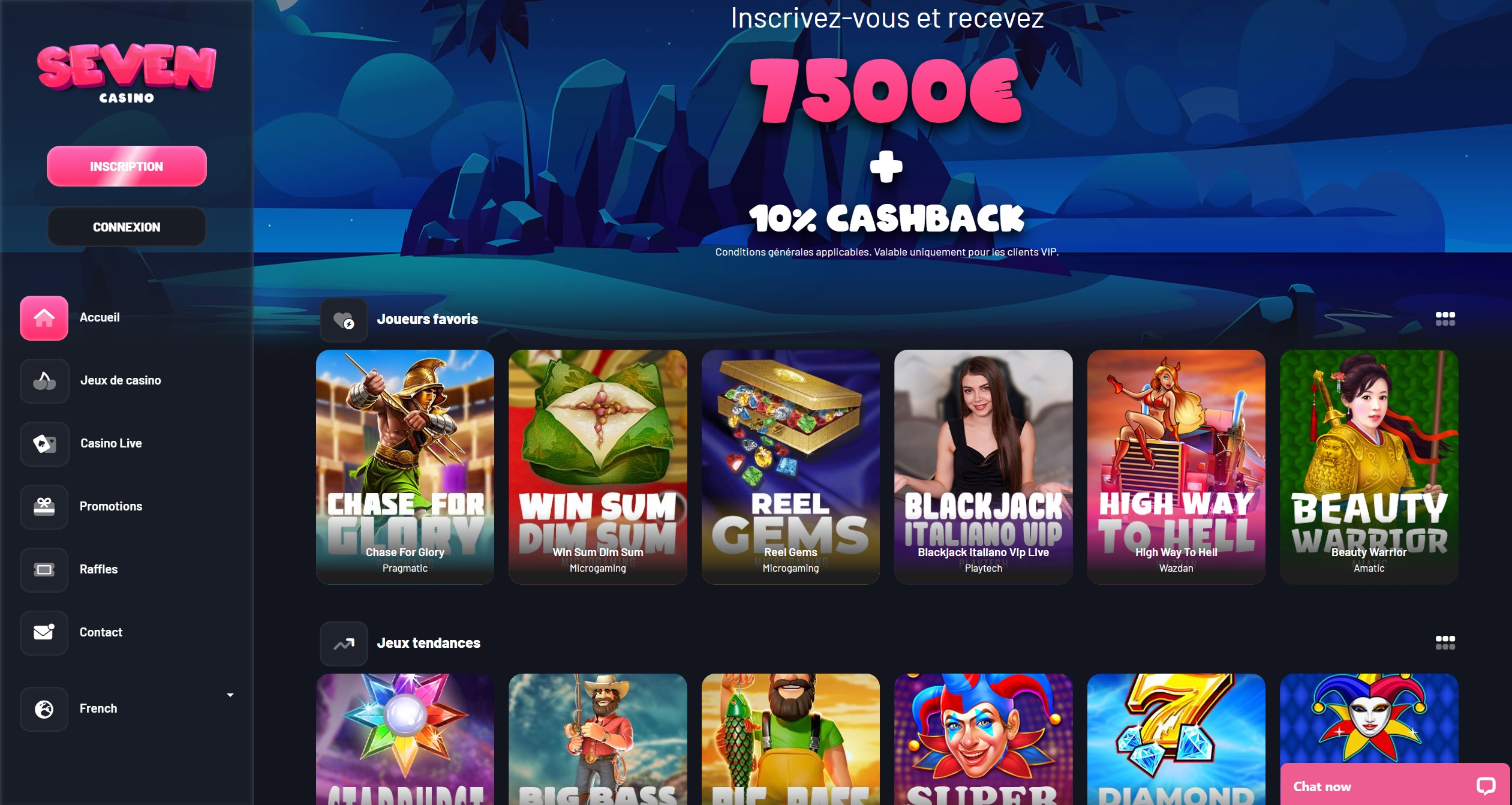Click the Accueil home icon

(44, 318)
